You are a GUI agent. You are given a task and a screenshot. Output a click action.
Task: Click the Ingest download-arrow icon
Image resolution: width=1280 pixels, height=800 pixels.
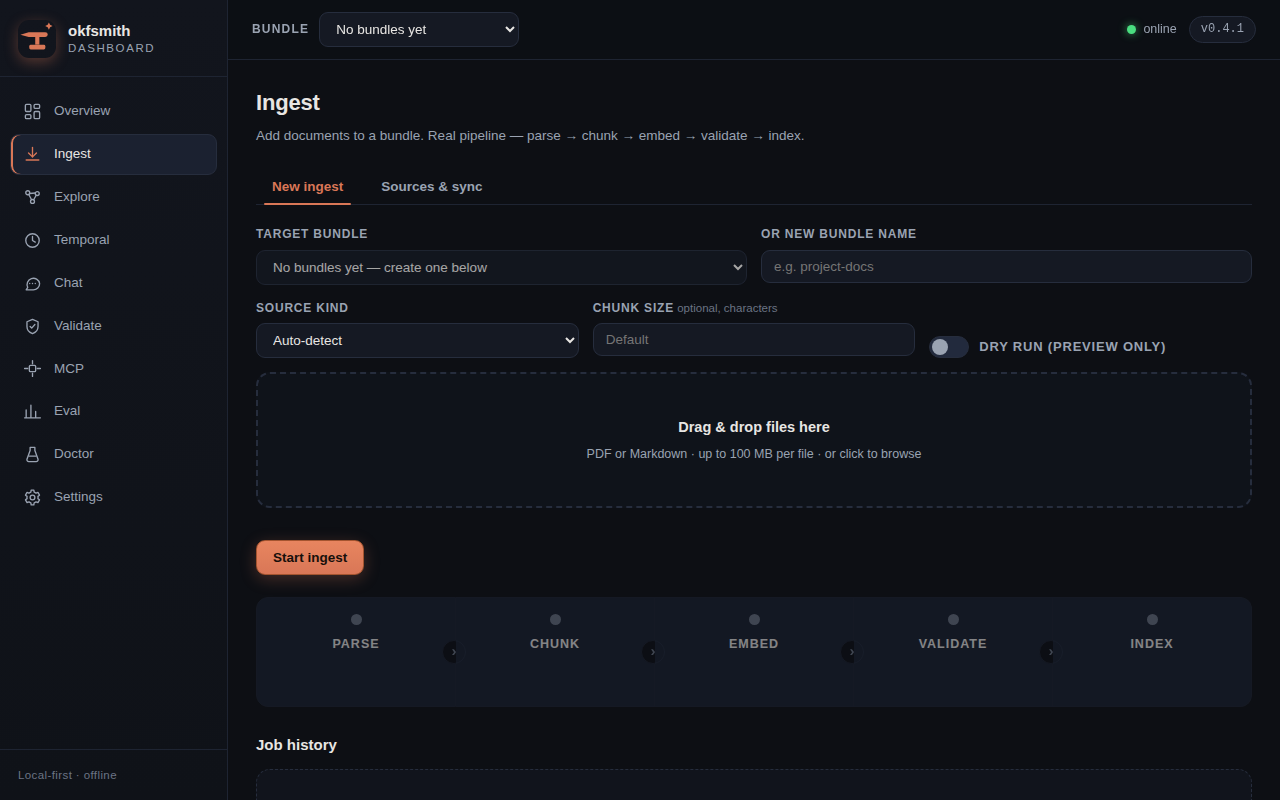(x=32, y=154)
